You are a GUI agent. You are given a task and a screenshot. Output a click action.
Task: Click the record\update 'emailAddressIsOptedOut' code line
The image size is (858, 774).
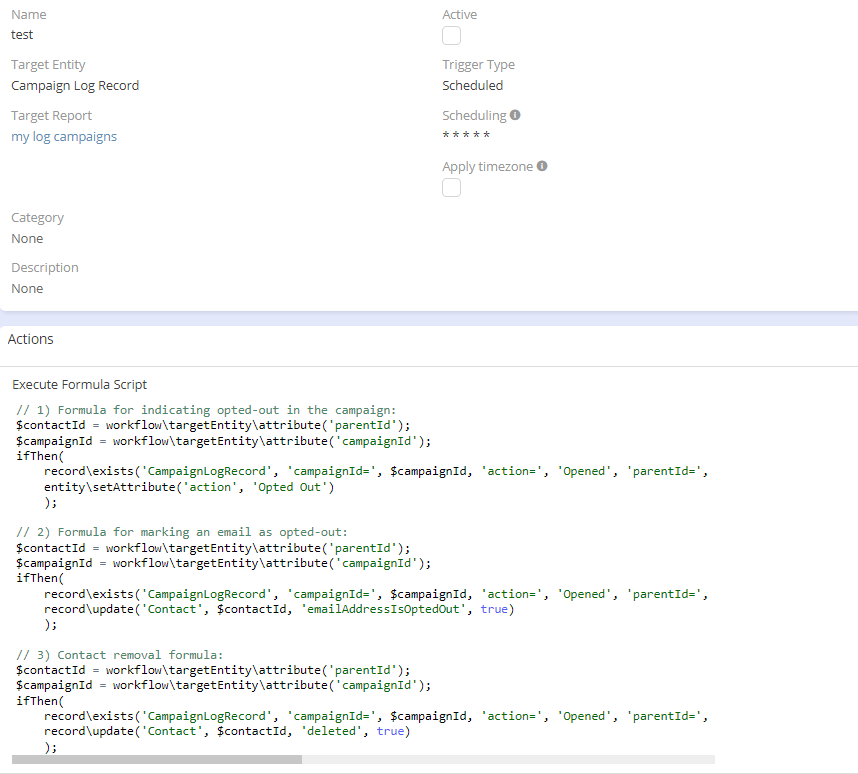[x=278, y=609]
